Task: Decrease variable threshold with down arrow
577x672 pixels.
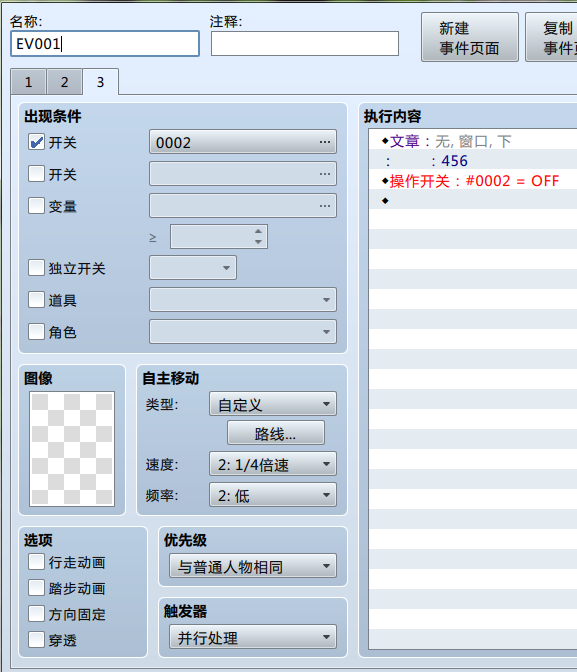Action: (258, 242)
